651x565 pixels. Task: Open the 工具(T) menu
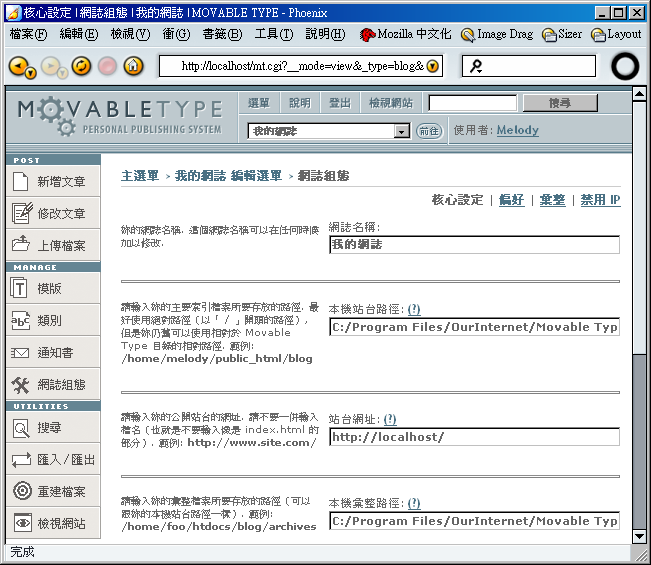(x=274, y=34)
